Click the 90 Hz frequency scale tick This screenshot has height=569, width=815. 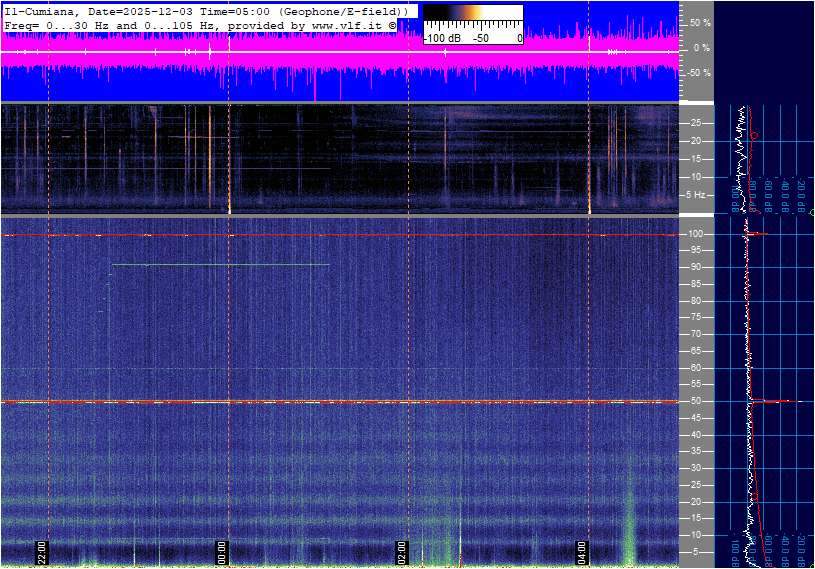click(695, 267)
